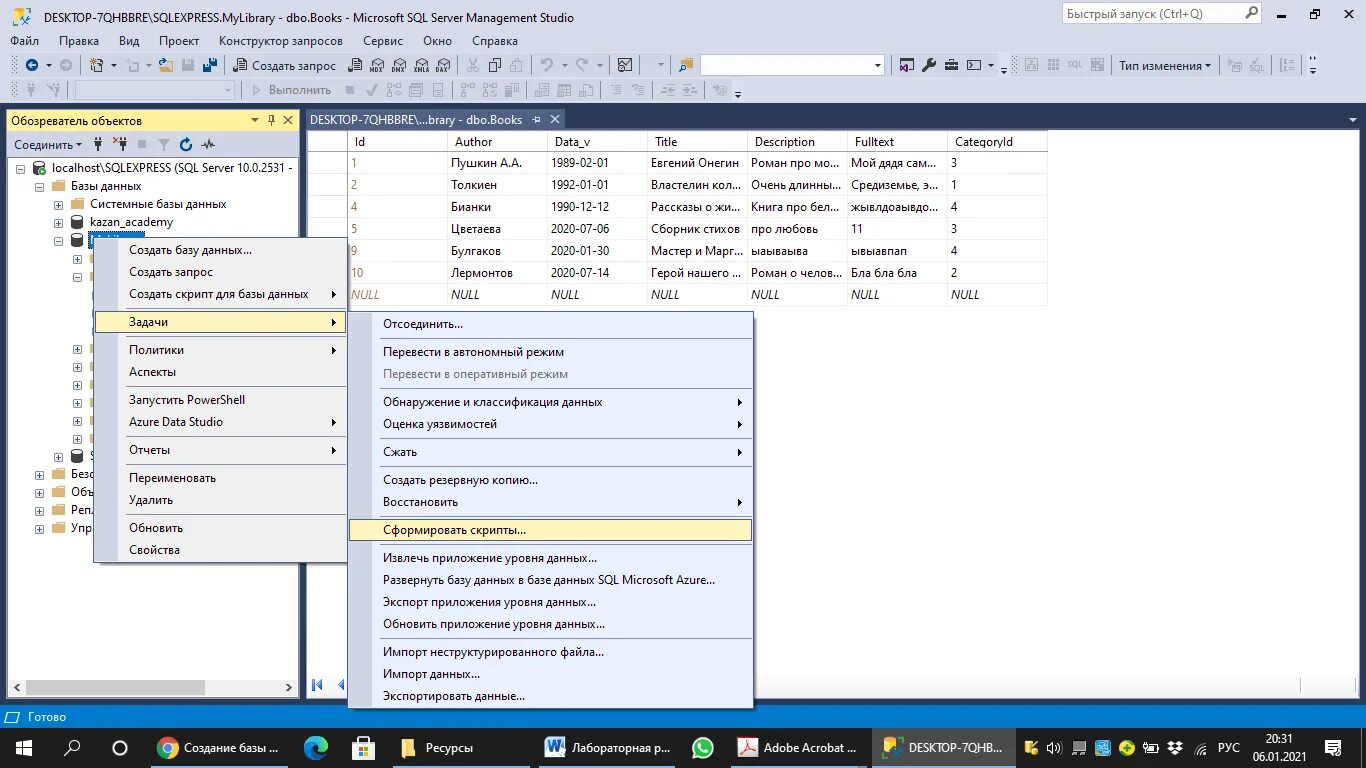The image size is (1366, 768).
Task: Click the toolbox briefcase icon
Action: click(x=951, y=65)
